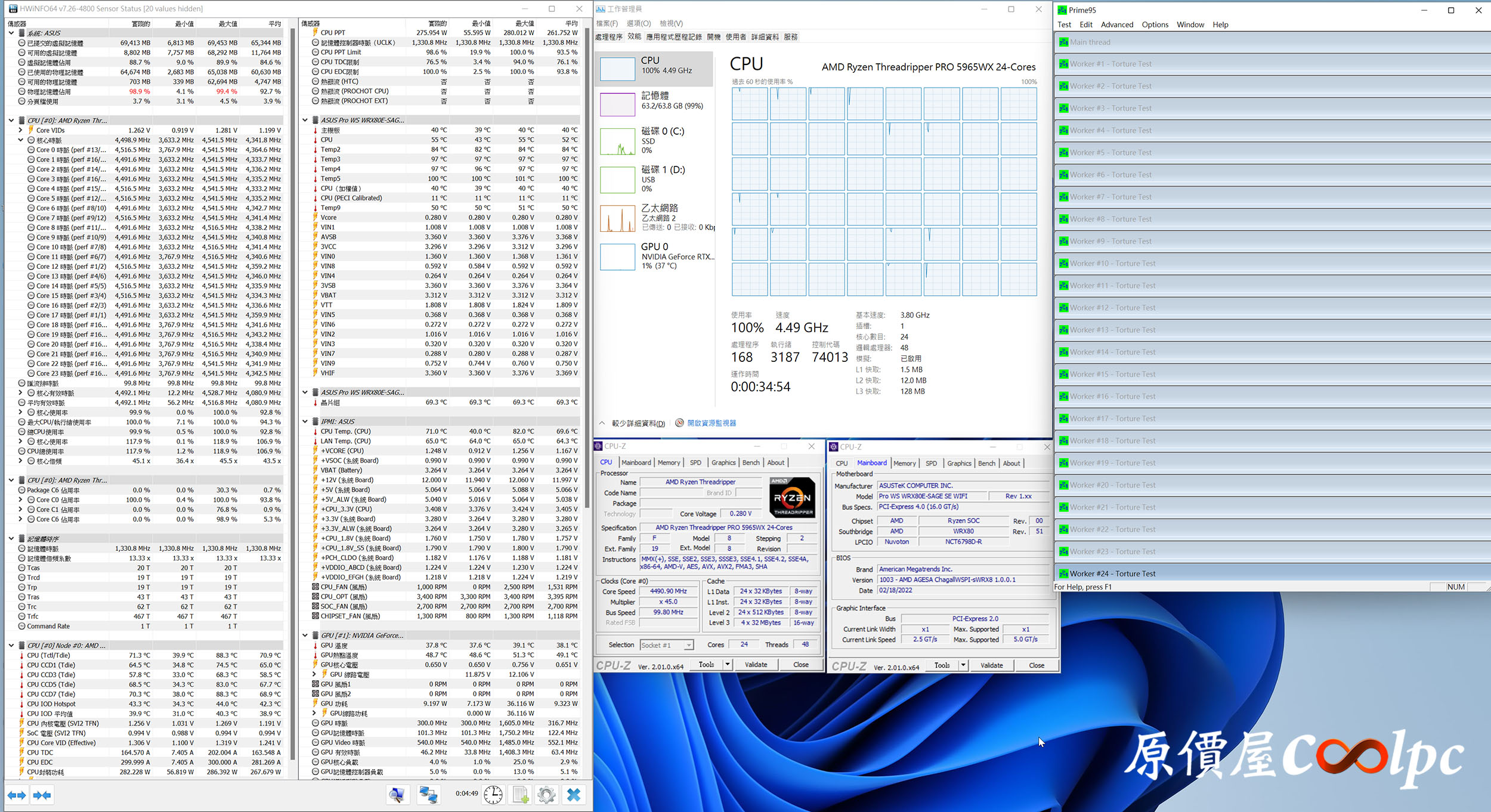
Task: Start HWiNFO logging with sheet-plus icon
Action: tap(520, 794)
